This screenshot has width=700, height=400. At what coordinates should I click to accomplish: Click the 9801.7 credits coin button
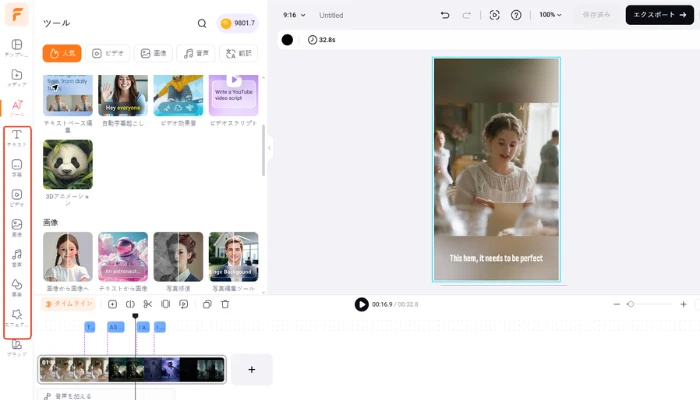click(x=238, y=23)
